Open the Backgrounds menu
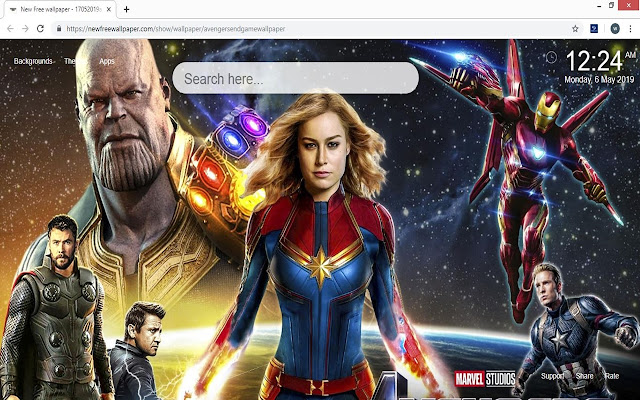The width and height of the screenshot is (640, 400). (x=33, y=61)
